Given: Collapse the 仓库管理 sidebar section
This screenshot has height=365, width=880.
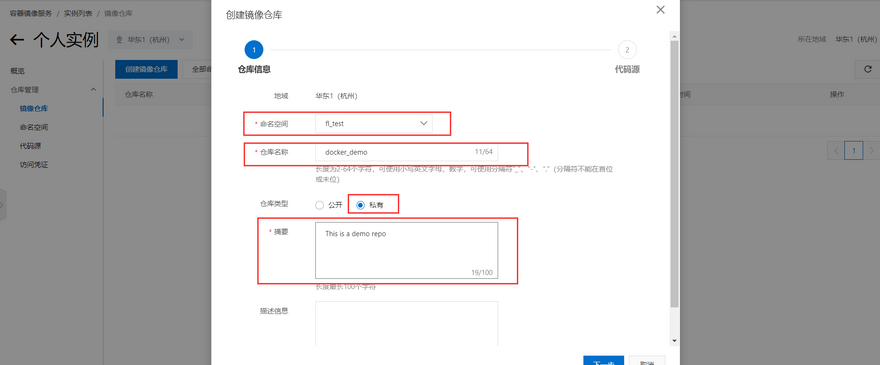Looking at the screenshot, I should point(93,90).
